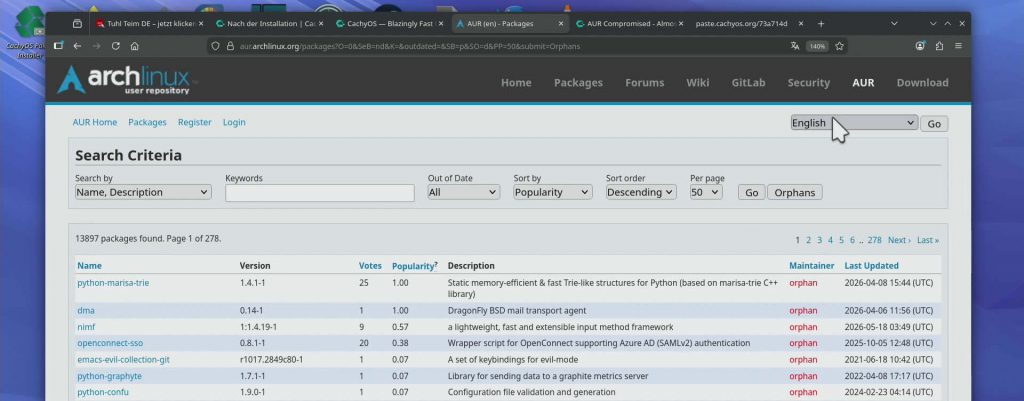
Task: Open Download in top navigation
Action: (922, 82)
